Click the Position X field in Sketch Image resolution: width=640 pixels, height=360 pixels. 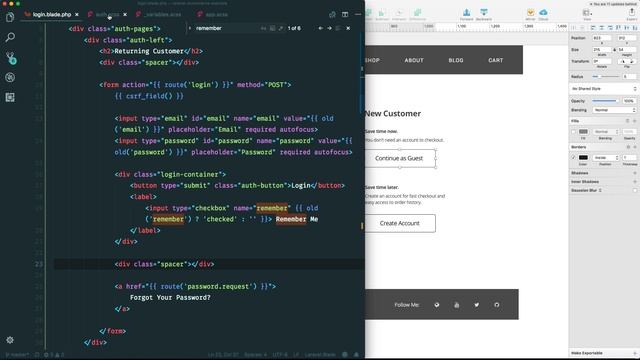pos(602,38)
